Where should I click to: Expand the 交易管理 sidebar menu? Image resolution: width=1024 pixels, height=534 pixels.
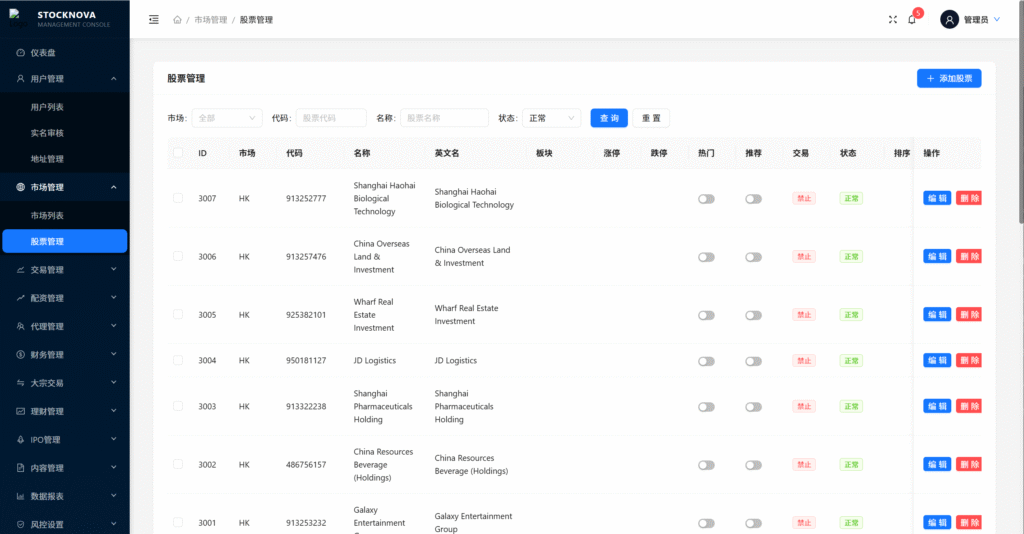coord(64,270)
